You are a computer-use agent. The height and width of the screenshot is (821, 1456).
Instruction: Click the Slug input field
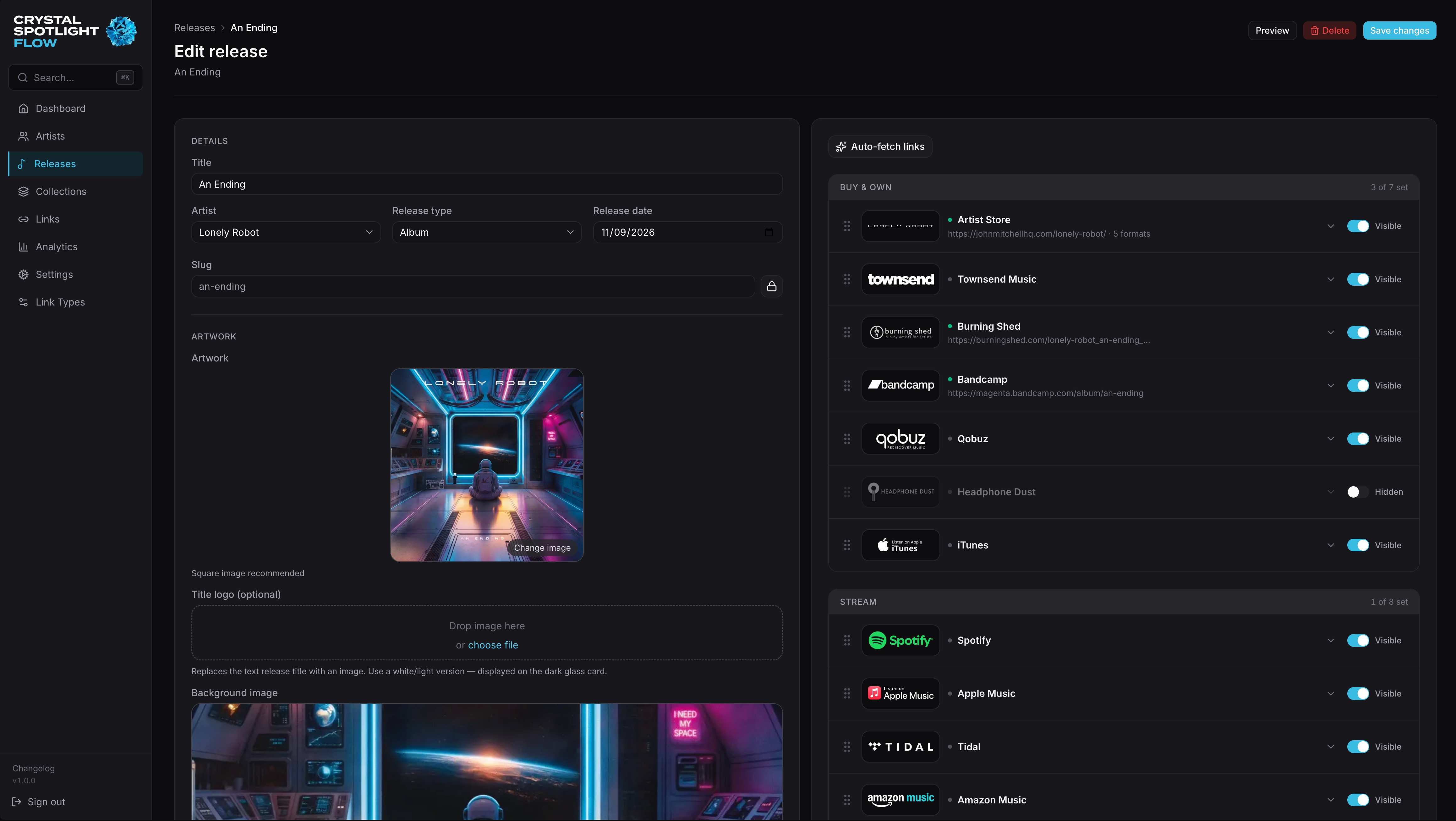pyautogui.click(x=473, y=287)
